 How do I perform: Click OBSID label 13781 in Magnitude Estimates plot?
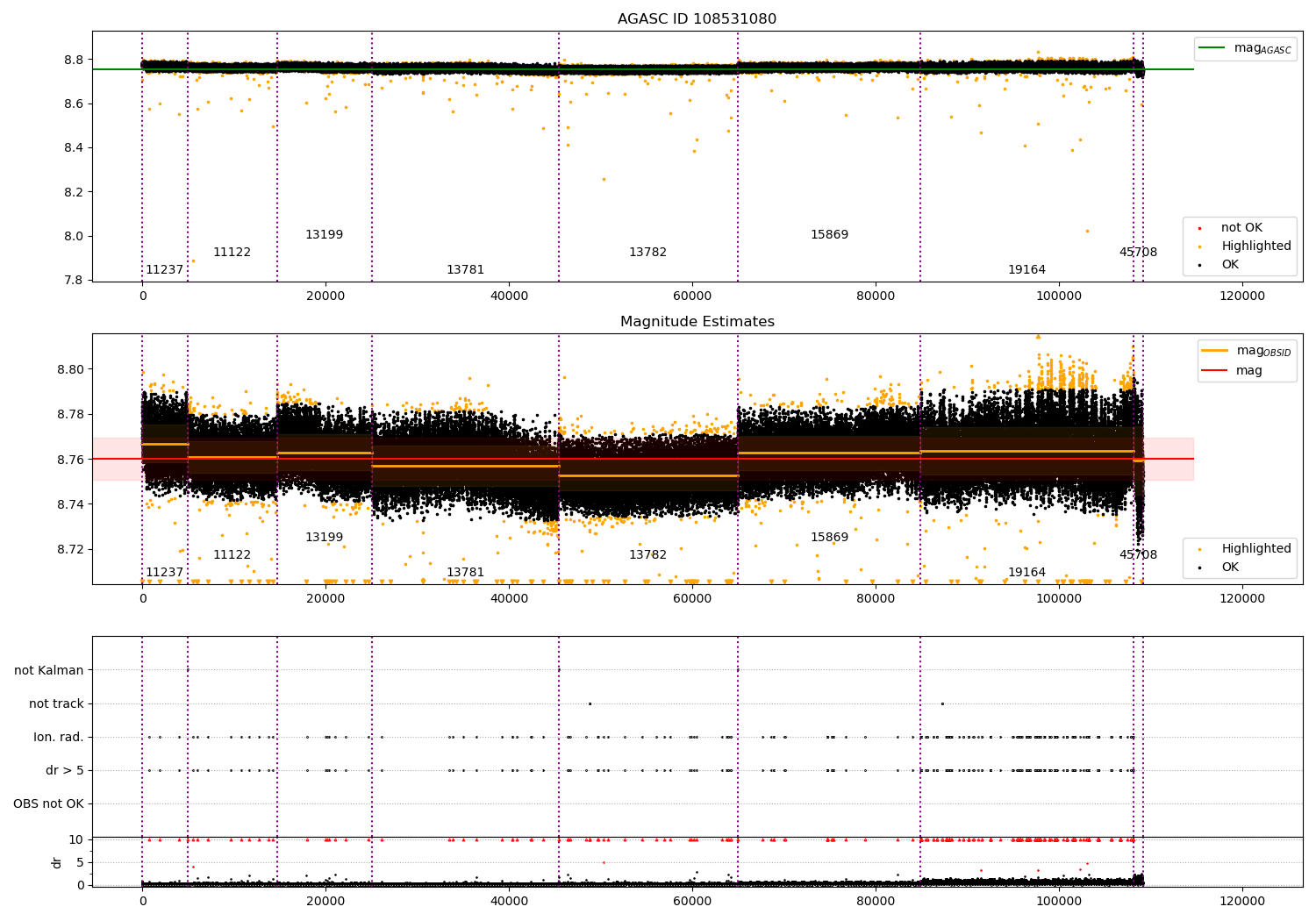pos(465,573)
